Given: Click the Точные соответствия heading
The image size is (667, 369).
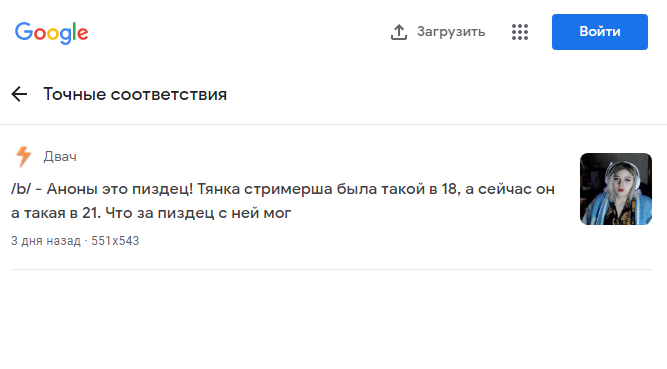Looking at the screenshot, I should click(x=135, y=94).
